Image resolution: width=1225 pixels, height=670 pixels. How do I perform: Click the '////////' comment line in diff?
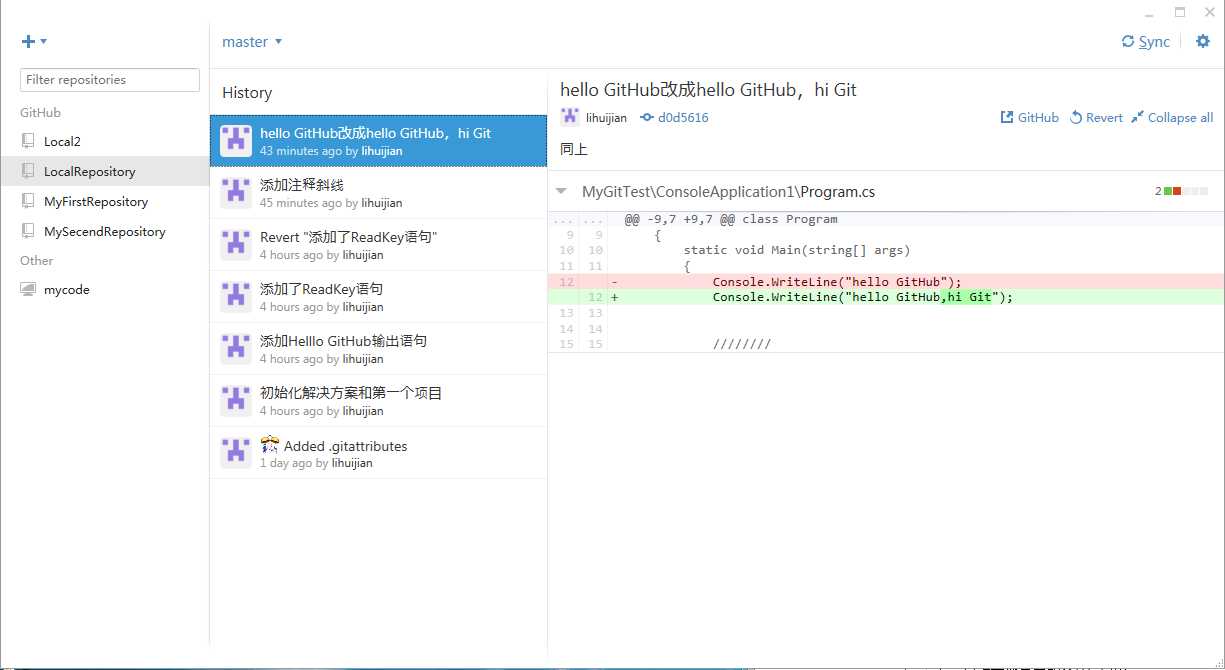(742, 344)
